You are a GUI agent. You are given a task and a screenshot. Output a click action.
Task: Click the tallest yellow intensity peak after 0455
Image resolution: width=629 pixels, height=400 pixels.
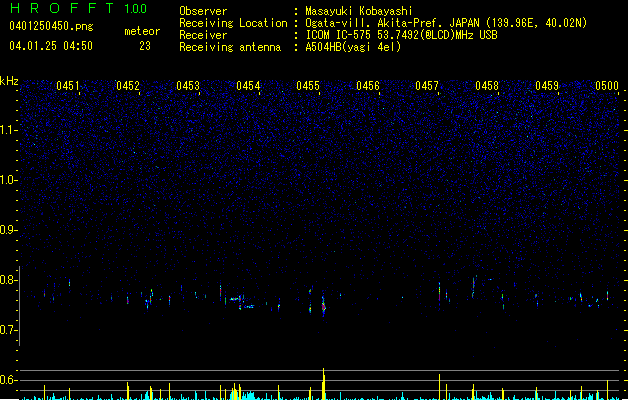click(x=323, y=384)
